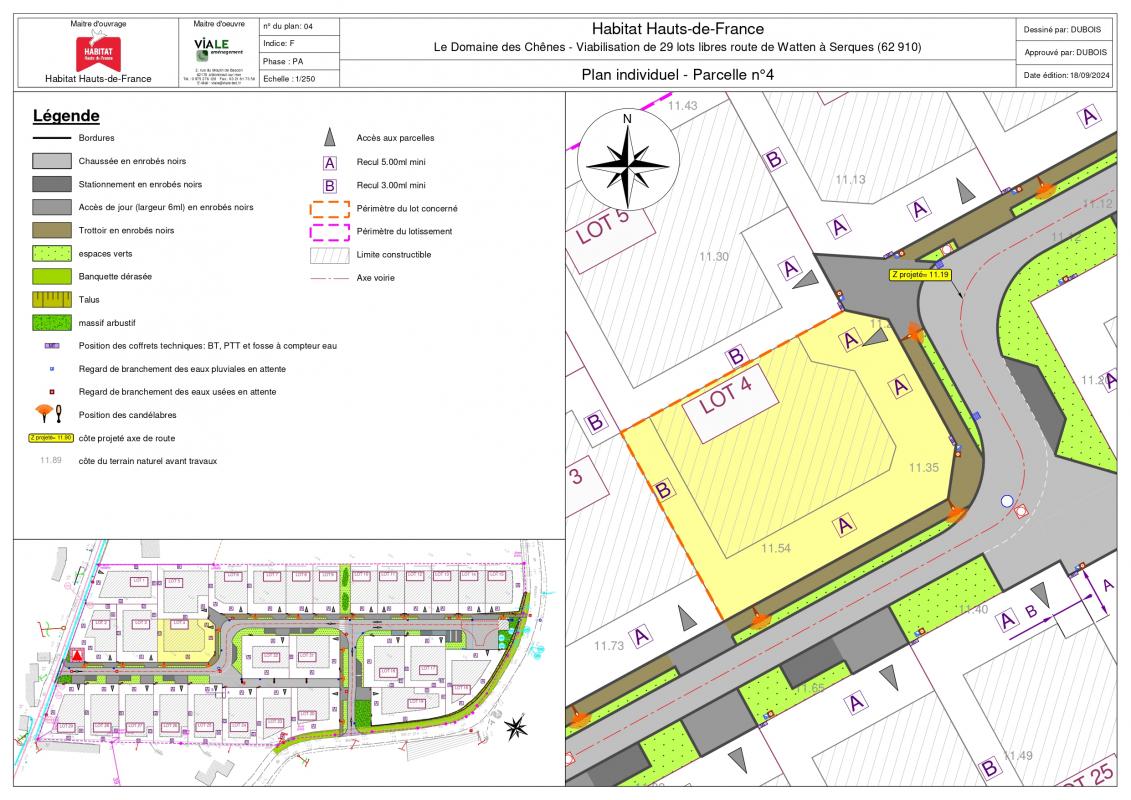
Task: Select the legend's 'A' recul 5.00ml box
Action: click(x=329, y=162)
